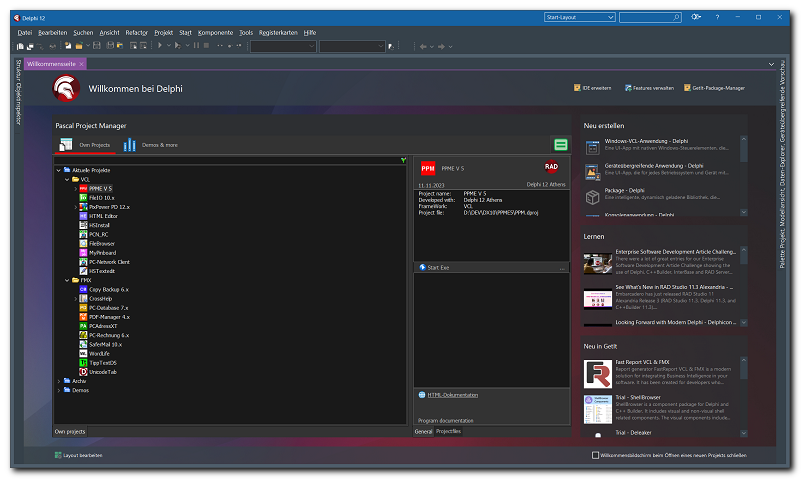Select the FileBrowser project

click(102, 244)
